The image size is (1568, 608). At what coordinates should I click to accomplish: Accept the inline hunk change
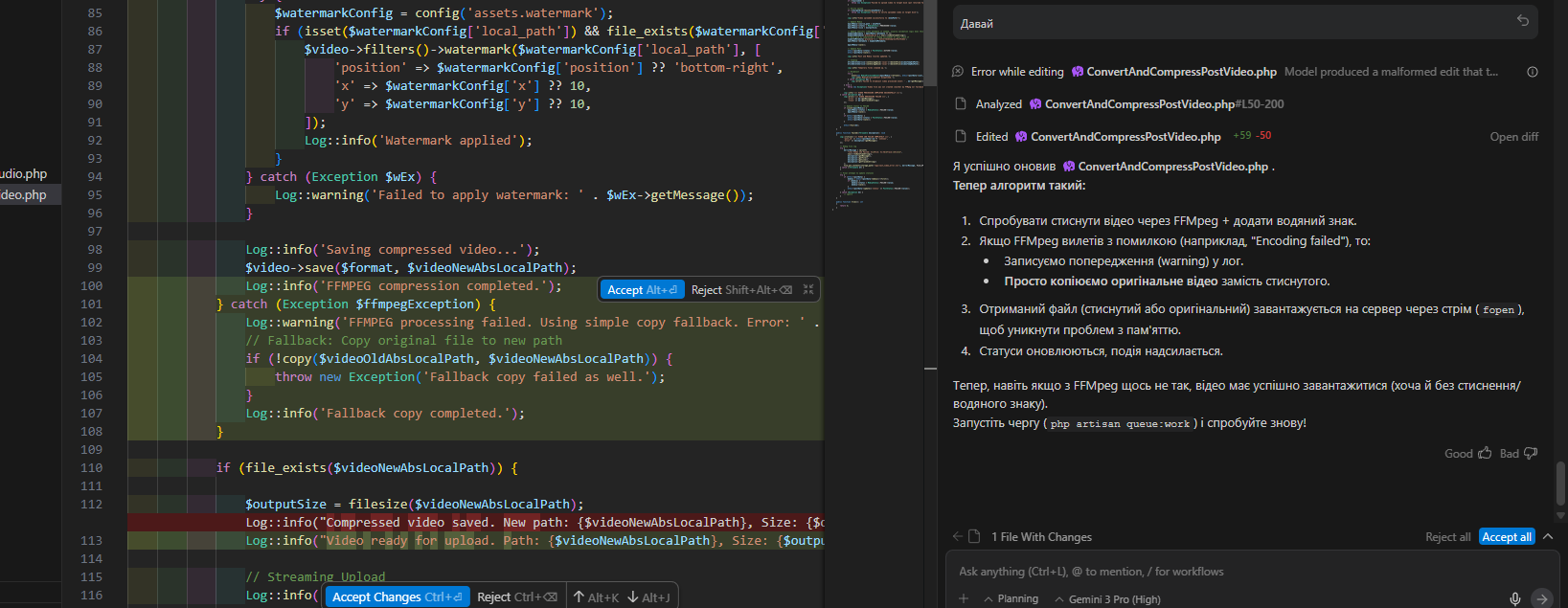pyautogui.click(x=641, y=289)
